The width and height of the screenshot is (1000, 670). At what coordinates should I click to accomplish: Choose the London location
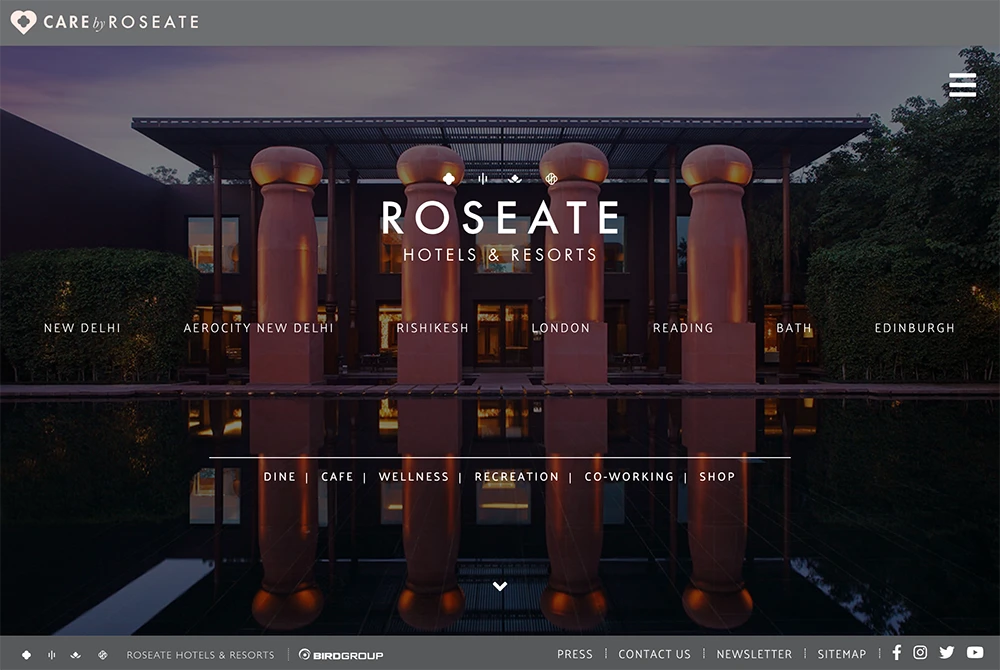[x=561, y=328]
